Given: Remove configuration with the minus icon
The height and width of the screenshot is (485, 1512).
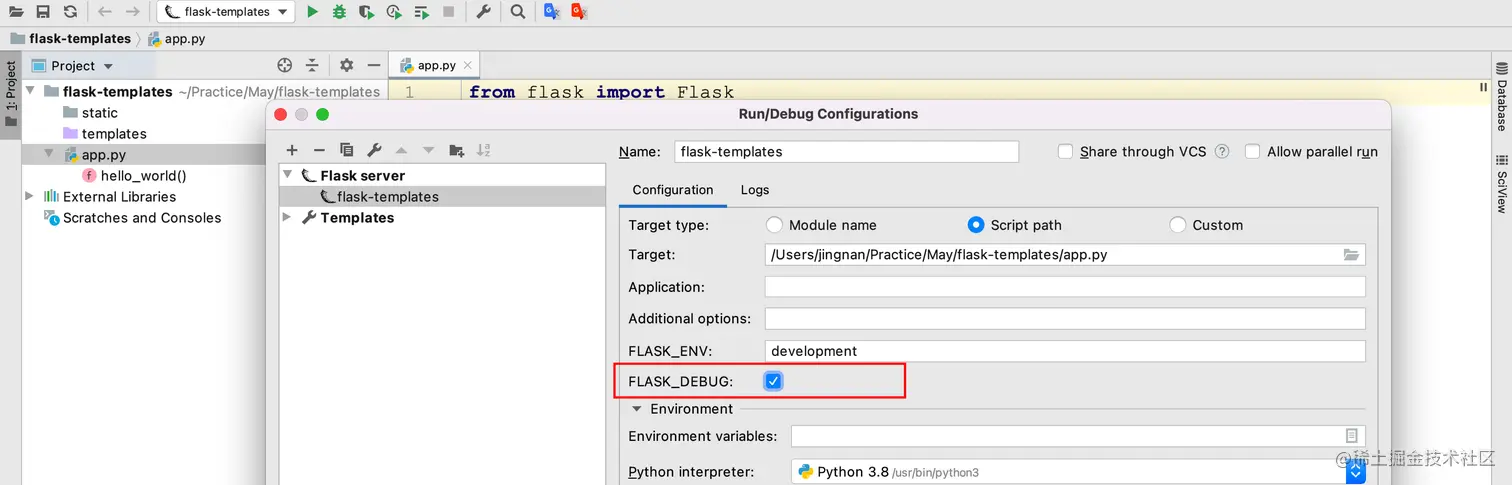Looking at the screenshot, I should tap(319, 150).
